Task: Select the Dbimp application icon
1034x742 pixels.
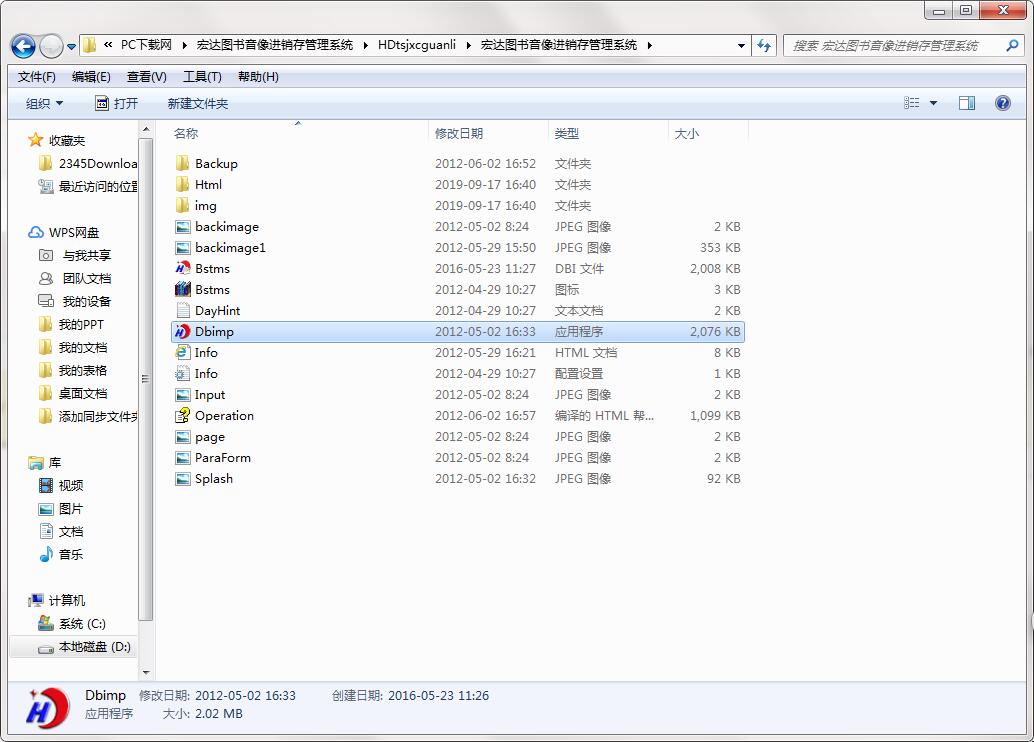Action: [182, 332]
